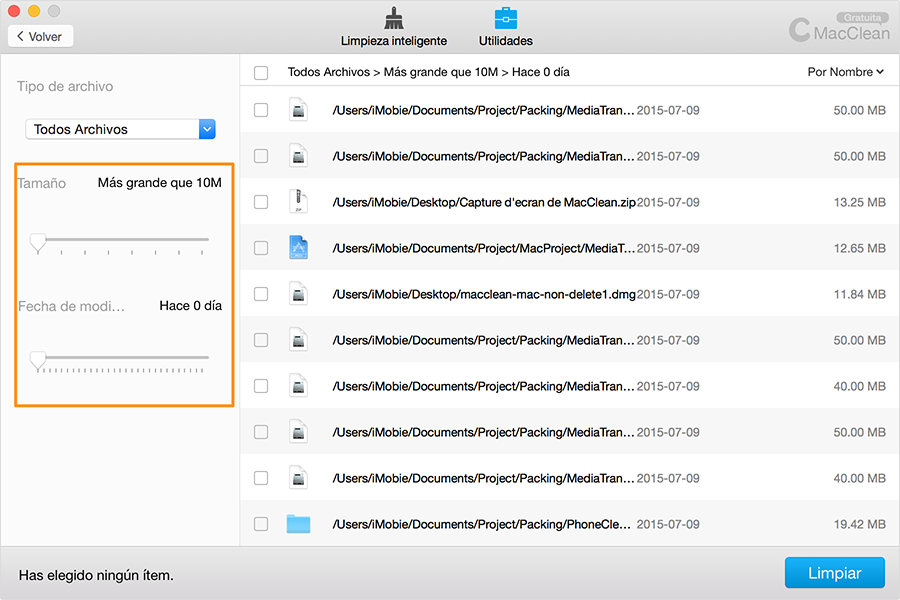Click the MacClean logo icon
This screenshot has height=600, width=900.
tap(799, 30)
